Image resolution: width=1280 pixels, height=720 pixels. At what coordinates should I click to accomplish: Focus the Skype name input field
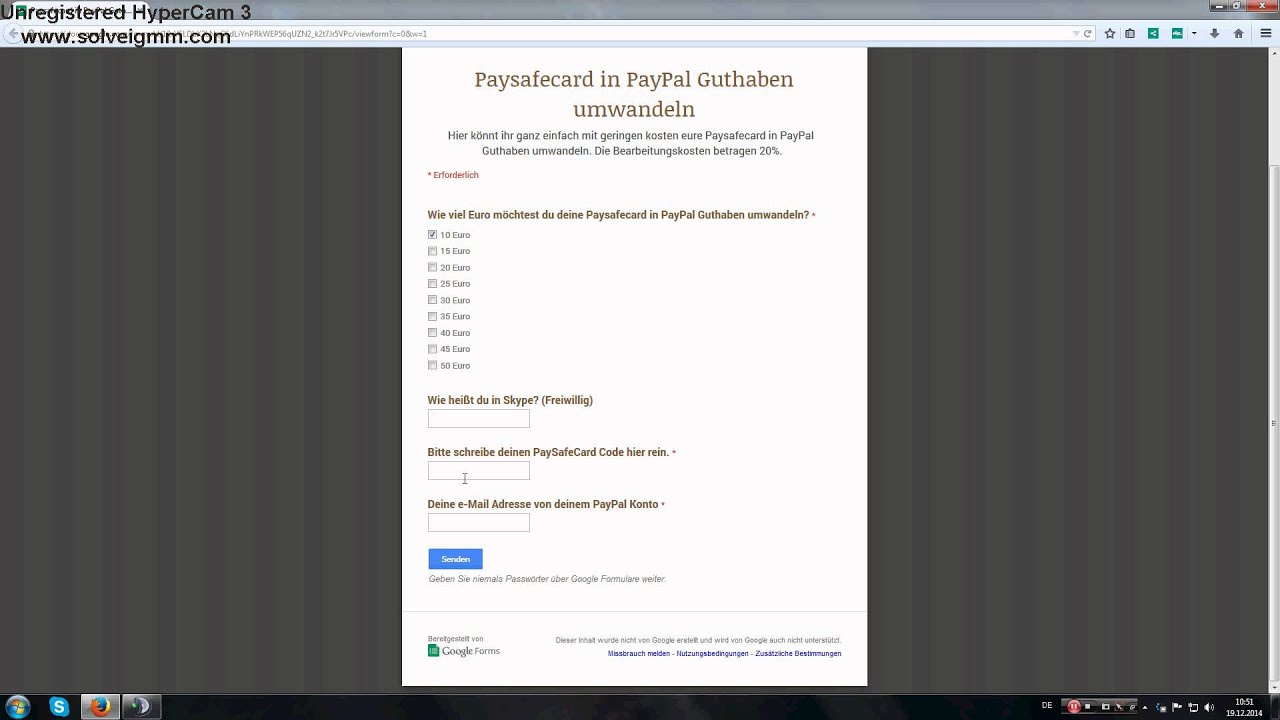tap(478, 419)
